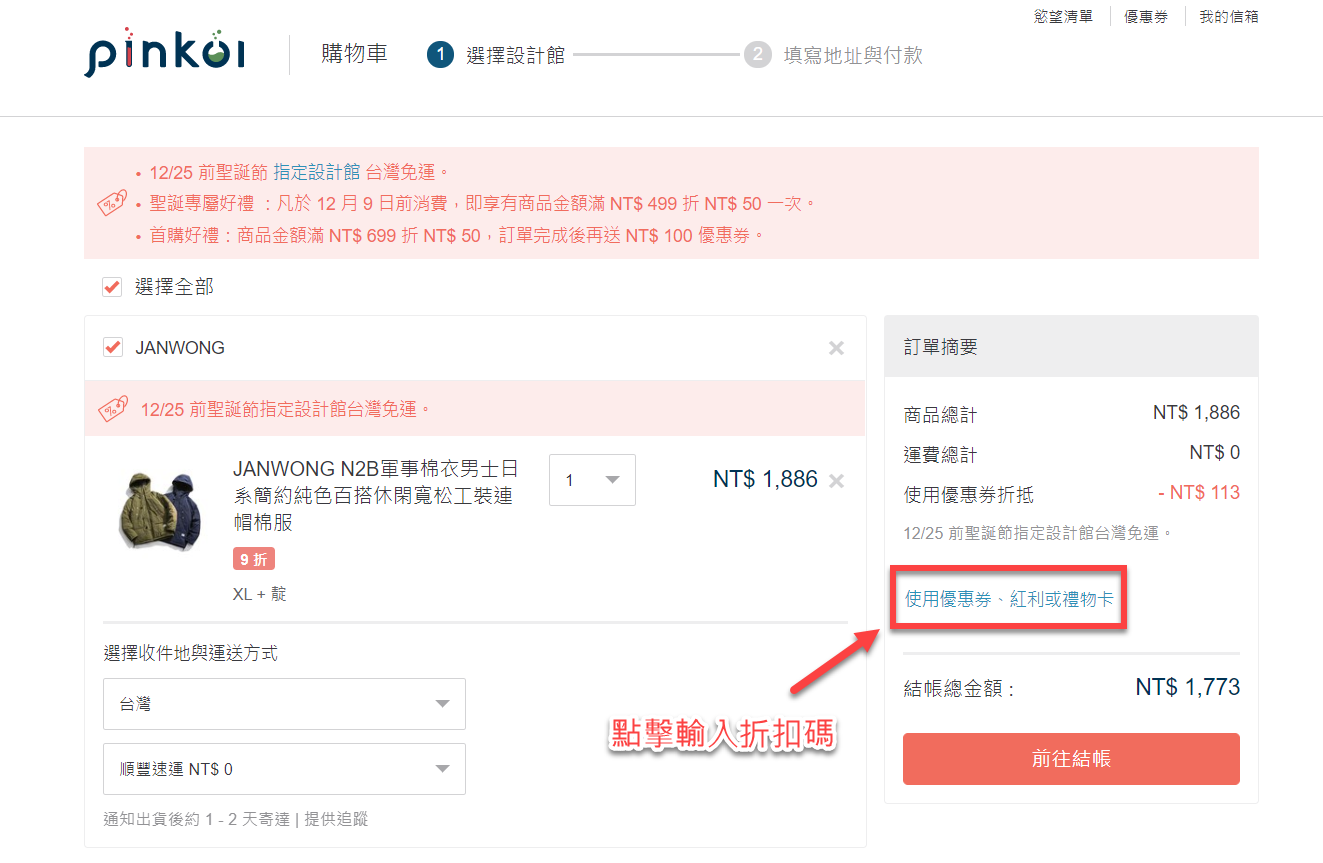This screenshot has height=863, width=1323.
Task: Remove the JANWONG shop with the X icon
Action: [836, 348]
